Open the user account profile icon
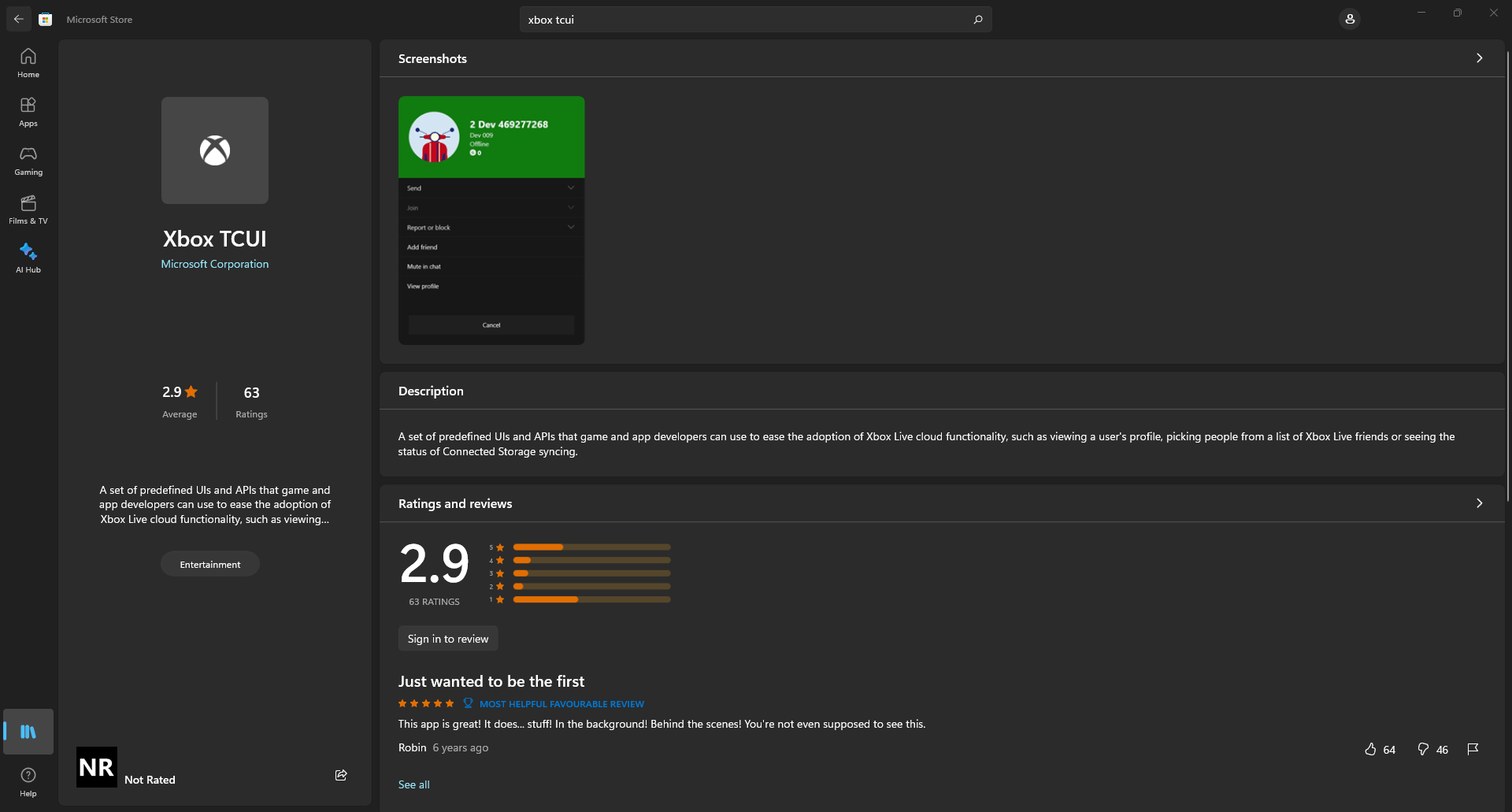The height and width of the screenshot is (812, 1512). 1350,19
